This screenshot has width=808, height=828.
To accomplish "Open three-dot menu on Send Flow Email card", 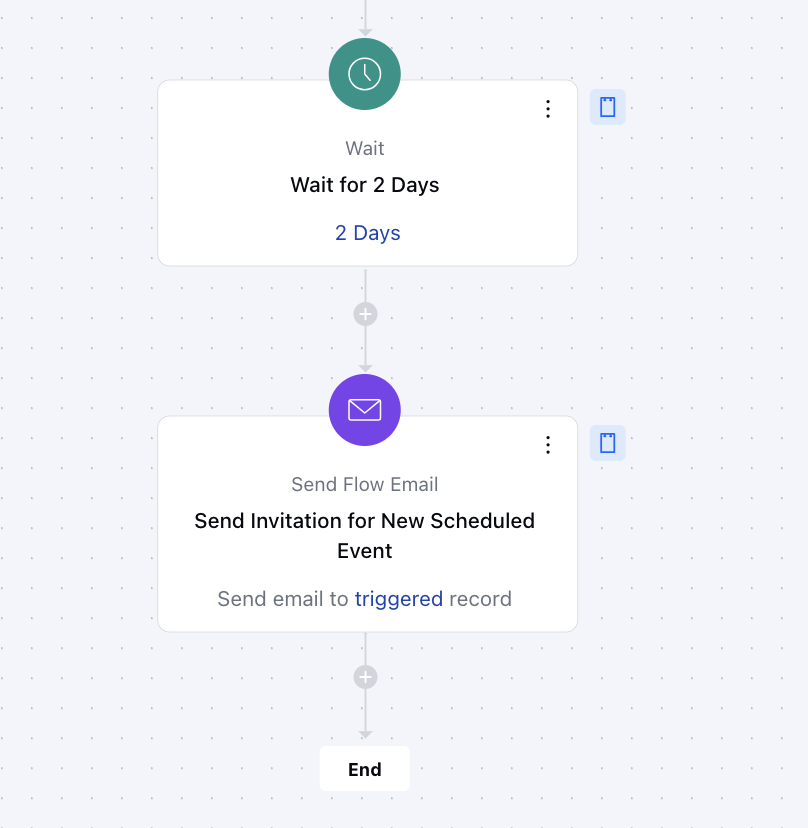I will 548,445.
